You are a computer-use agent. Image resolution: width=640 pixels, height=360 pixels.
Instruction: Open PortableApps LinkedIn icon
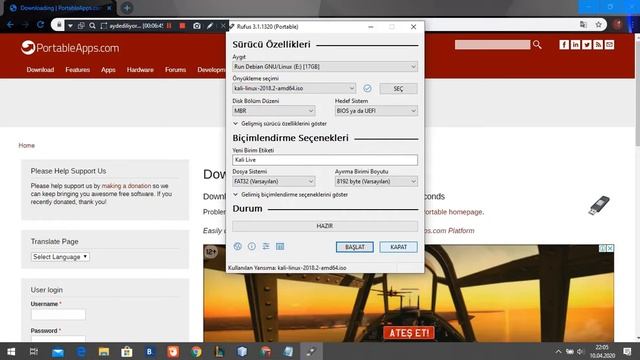(576, 44)
